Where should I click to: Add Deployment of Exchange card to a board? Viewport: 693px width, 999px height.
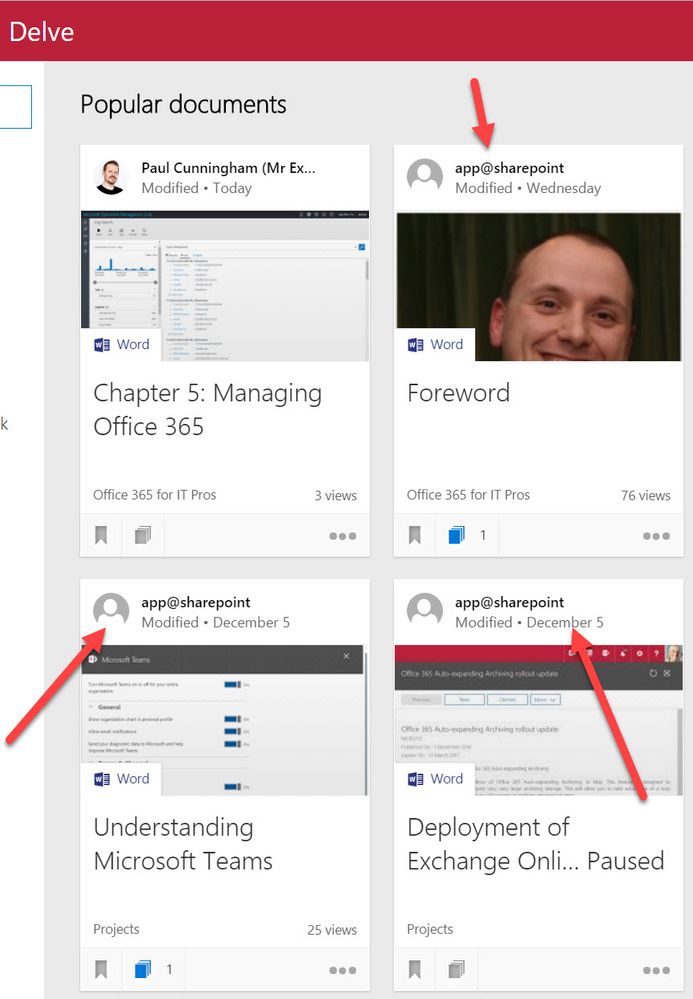point(457,970)
